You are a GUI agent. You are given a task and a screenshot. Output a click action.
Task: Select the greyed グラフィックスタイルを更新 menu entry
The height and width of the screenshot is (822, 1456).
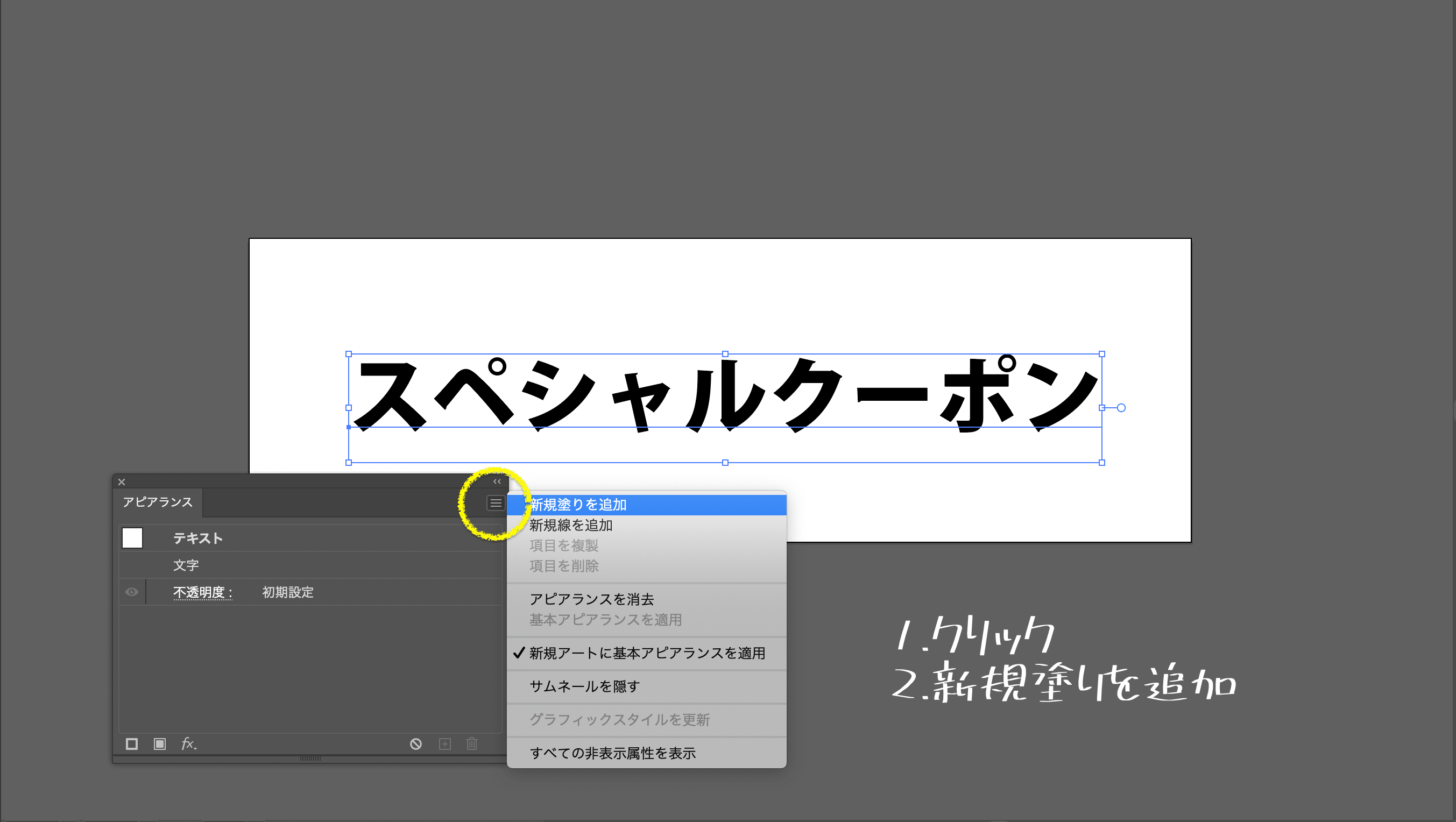[647, 720]
